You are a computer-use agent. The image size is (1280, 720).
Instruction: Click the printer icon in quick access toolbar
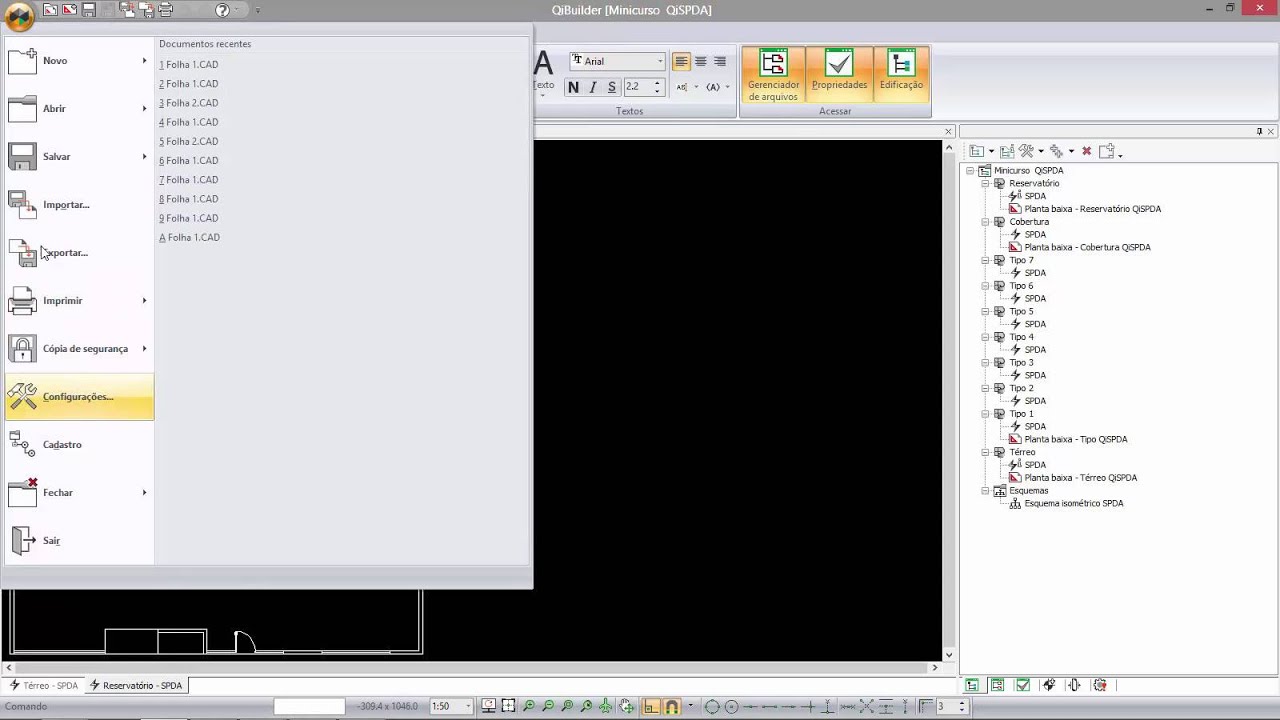[166, 10]
